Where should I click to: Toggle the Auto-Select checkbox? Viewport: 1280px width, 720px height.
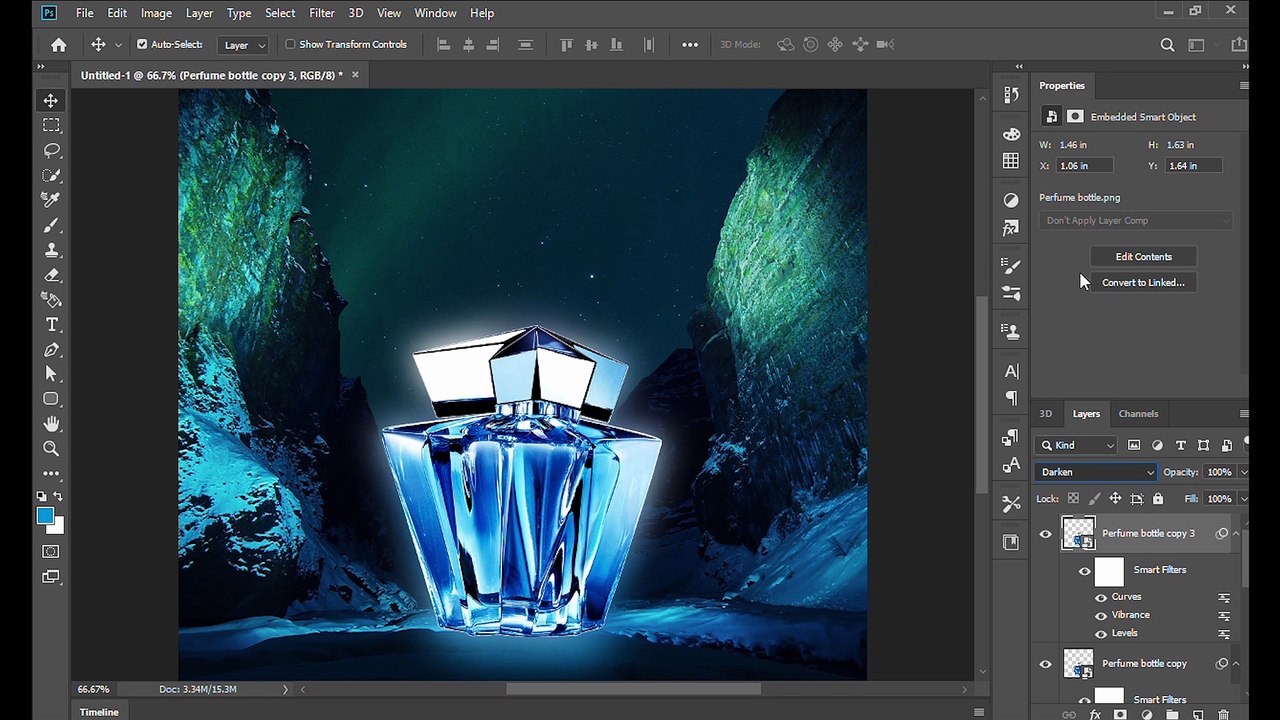coord(142,44)
